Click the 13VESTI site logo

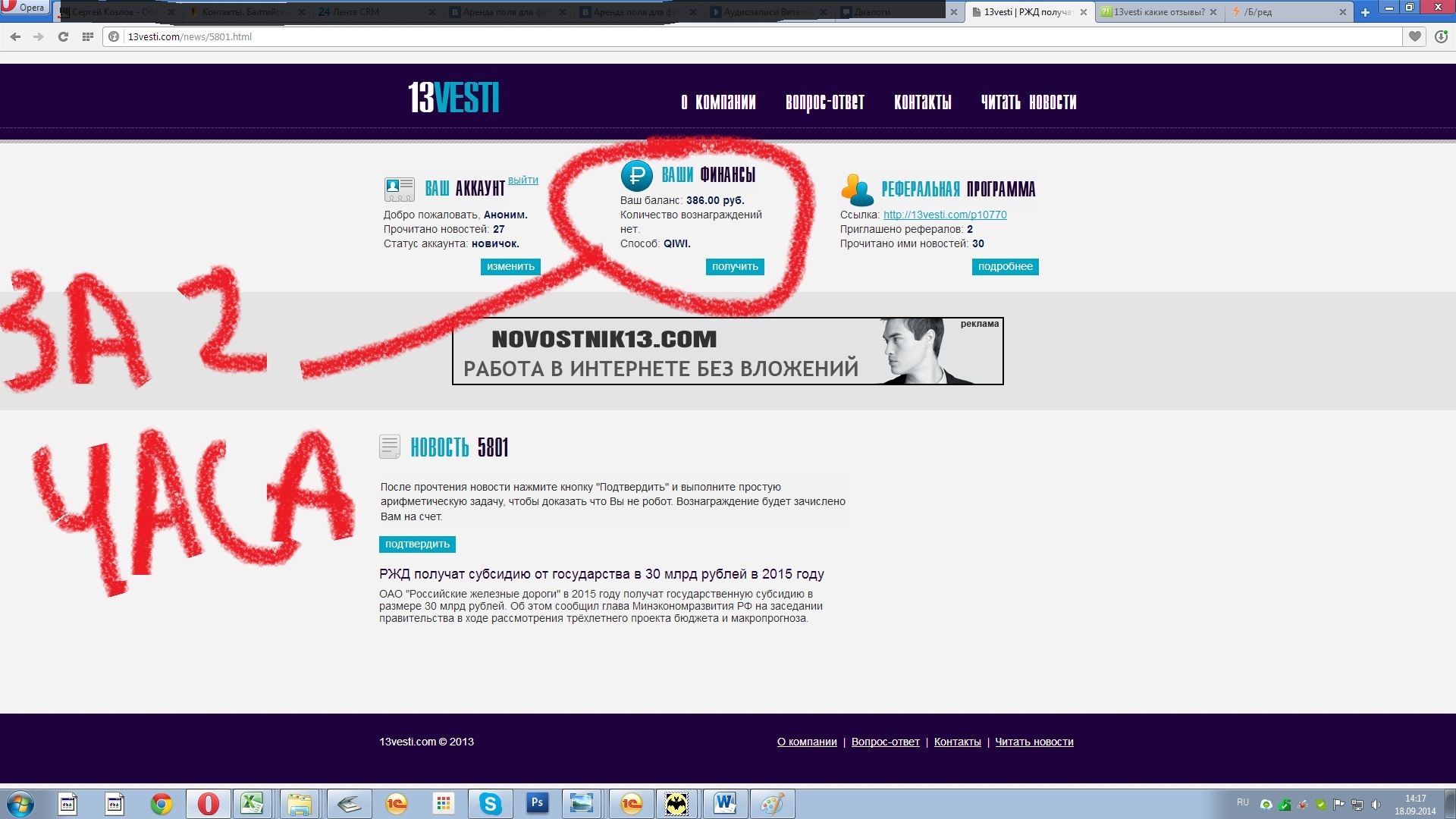click(x=453, y=98)
